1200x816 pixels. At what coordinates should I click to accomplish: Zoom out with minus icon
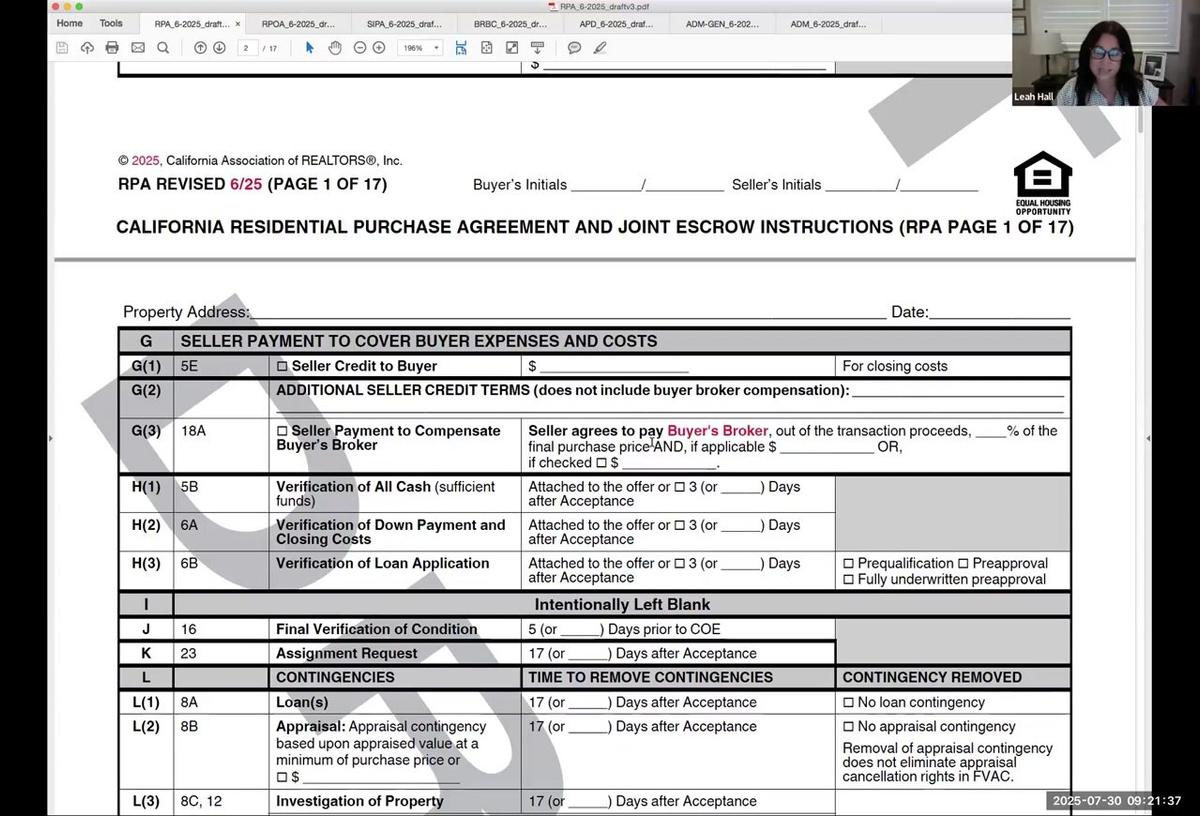click(360, 47)
